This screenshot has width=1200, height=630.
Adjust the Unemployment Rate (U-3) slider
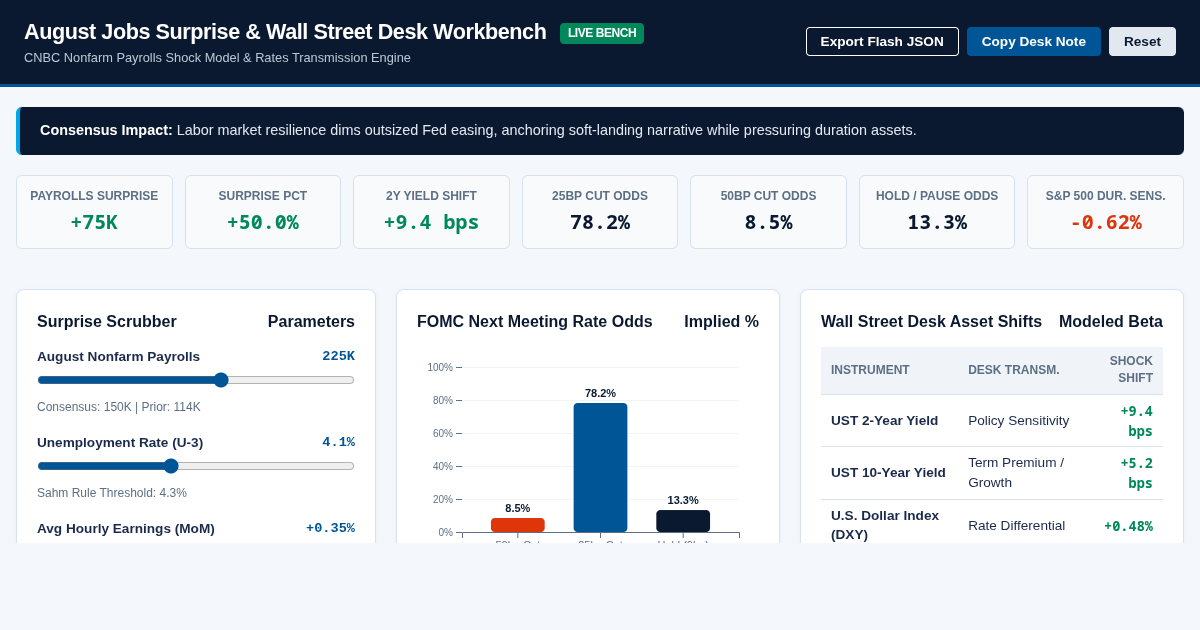point(196,466)
